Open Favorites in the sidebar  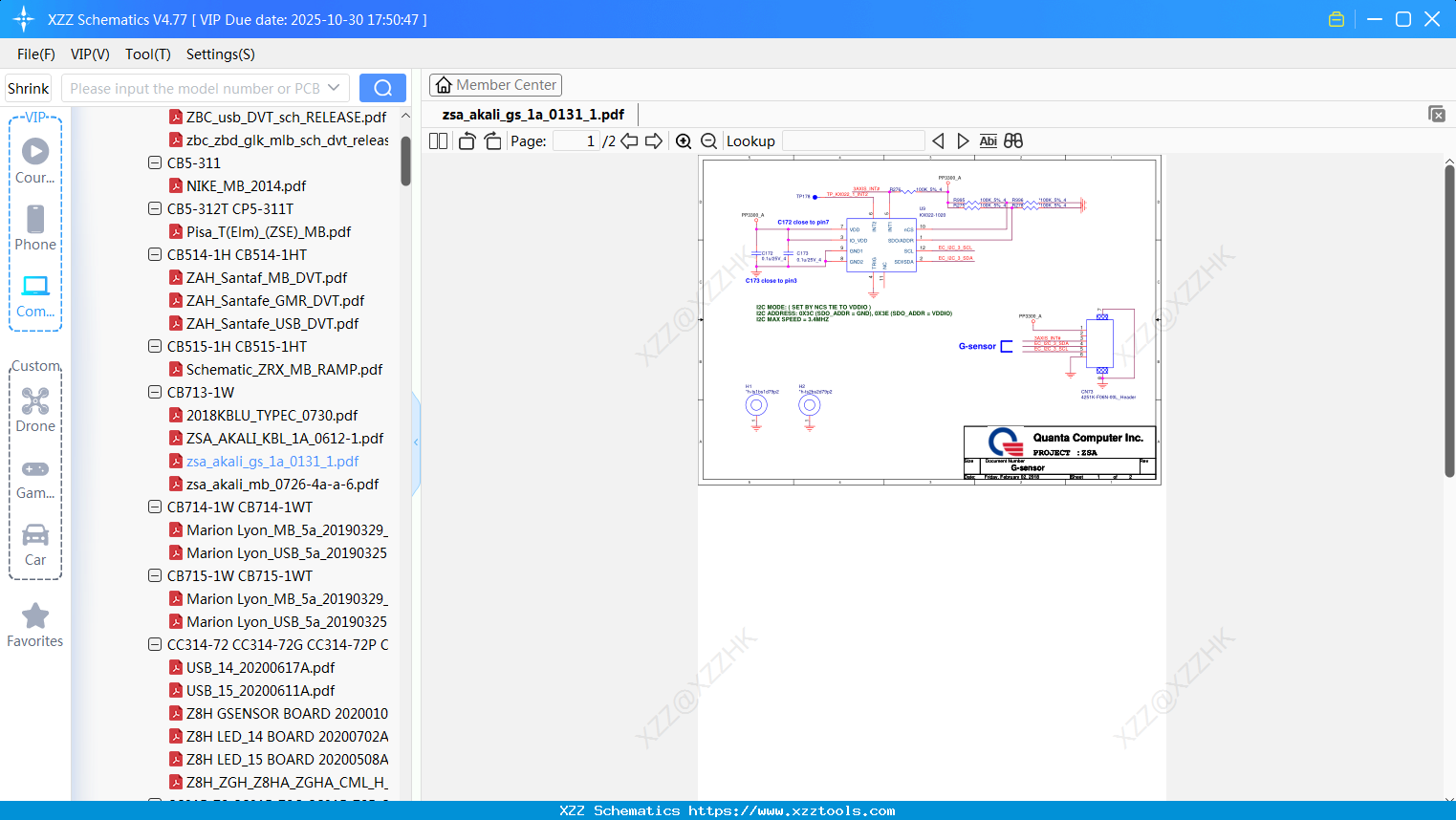[35, 626]
